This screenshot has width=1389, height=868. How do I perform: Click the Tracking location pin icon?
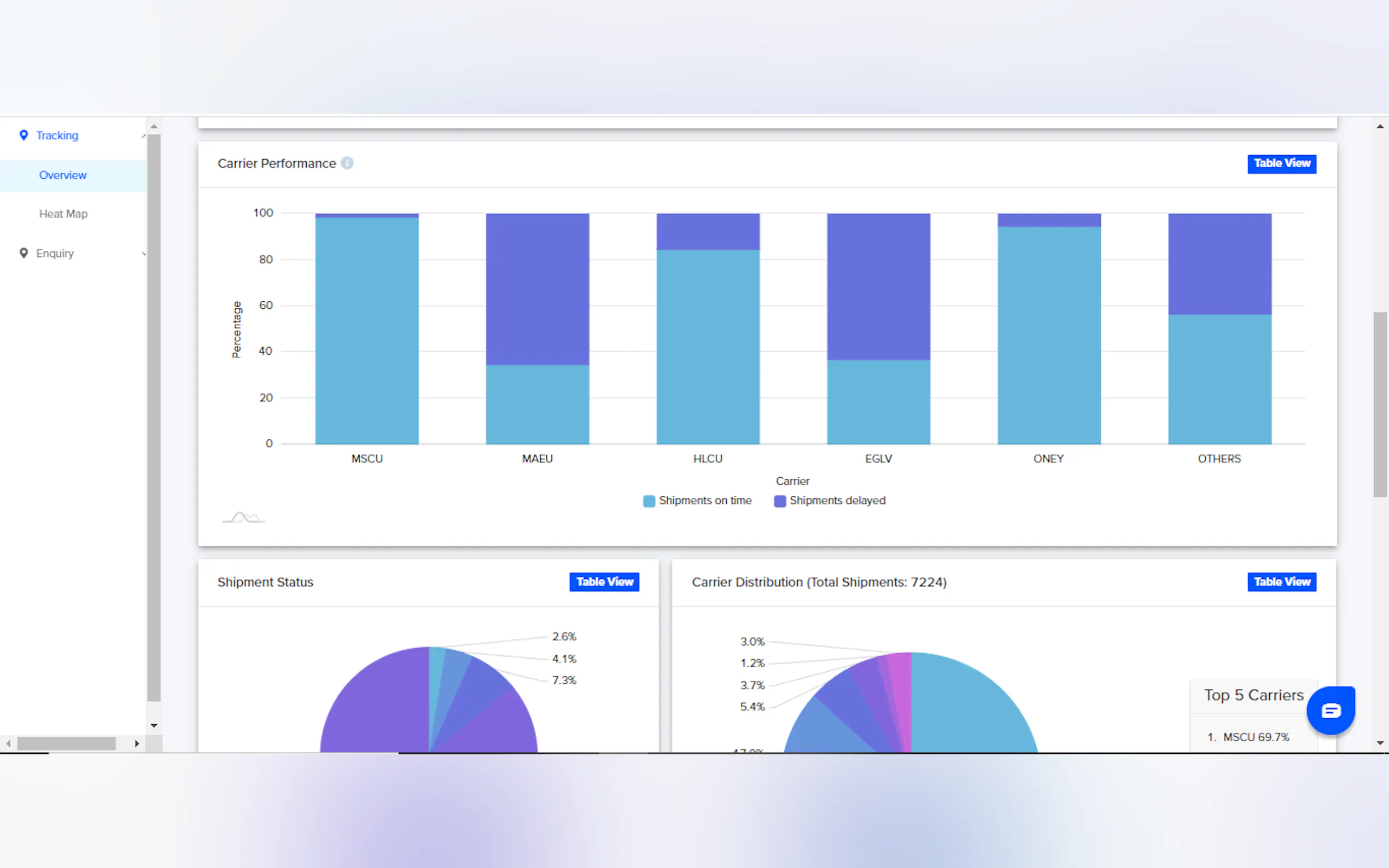[x=24, y=135]
